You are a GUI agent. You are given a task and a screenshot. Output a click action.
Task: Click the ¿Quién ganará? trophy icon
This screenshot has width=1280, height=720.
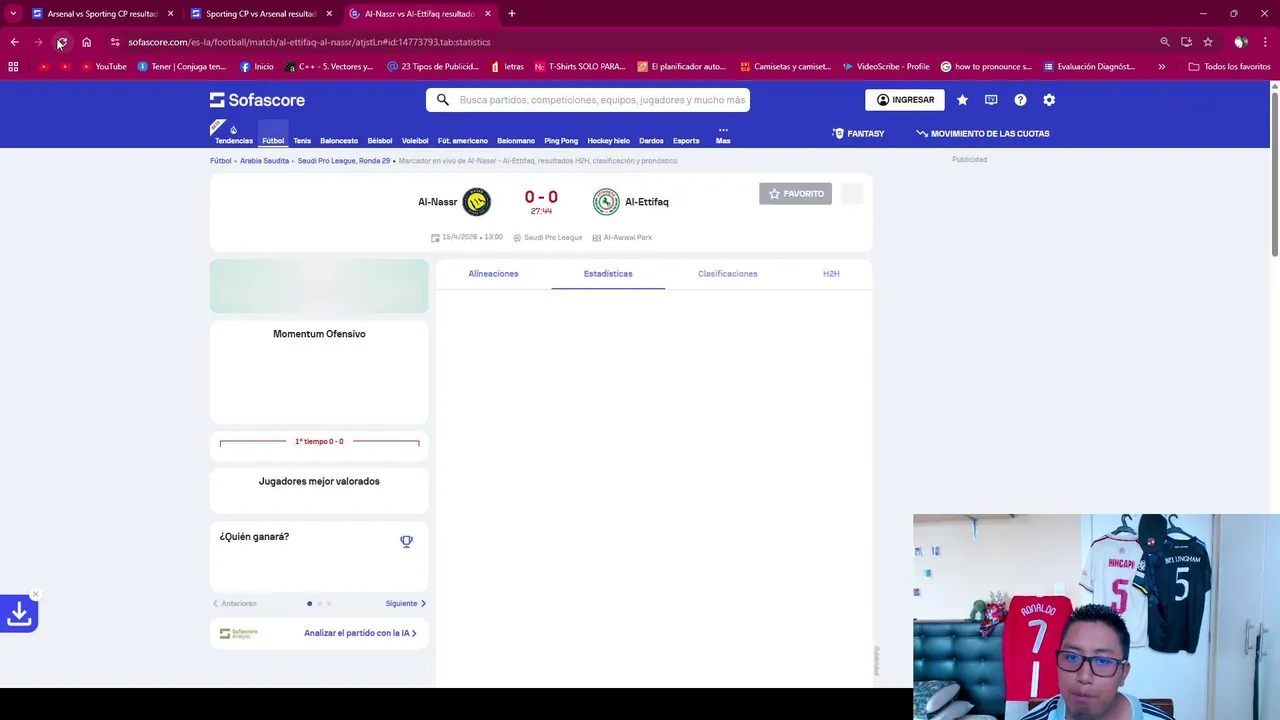point(406,541)
